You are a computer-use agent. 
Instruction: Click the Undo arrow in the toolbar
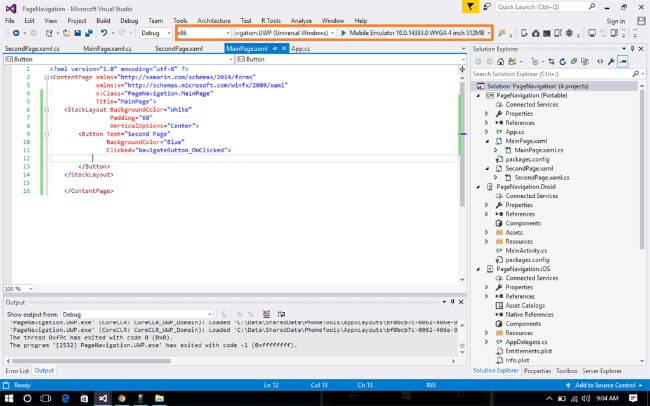point(106,33)
